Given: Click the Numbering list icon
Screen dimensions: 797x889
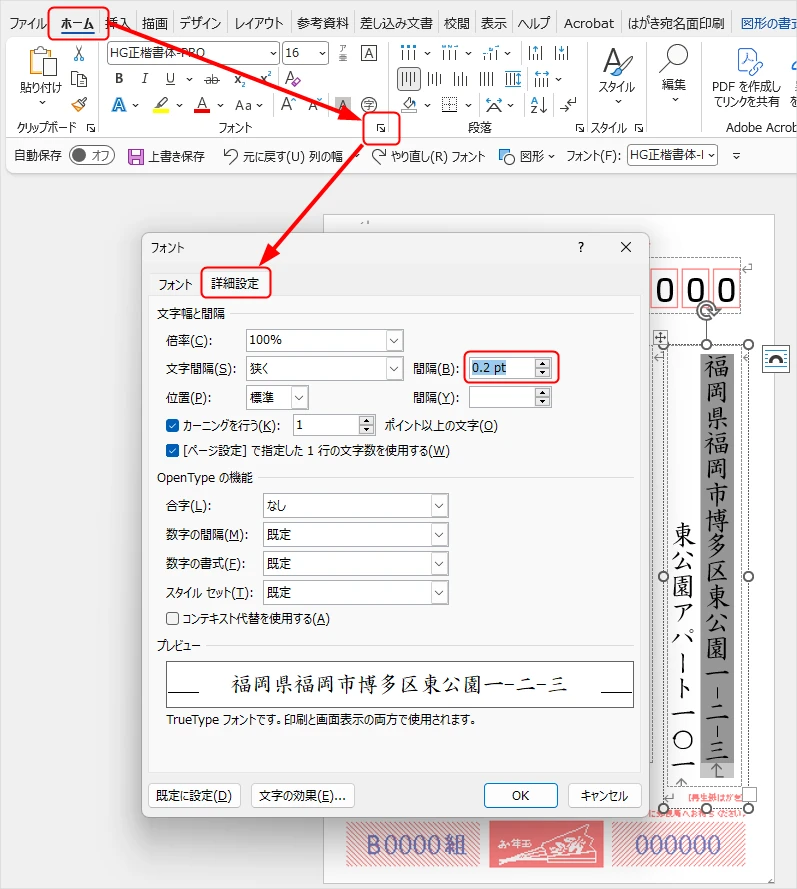Looking at the screenshot, I should tap(449, 53).
